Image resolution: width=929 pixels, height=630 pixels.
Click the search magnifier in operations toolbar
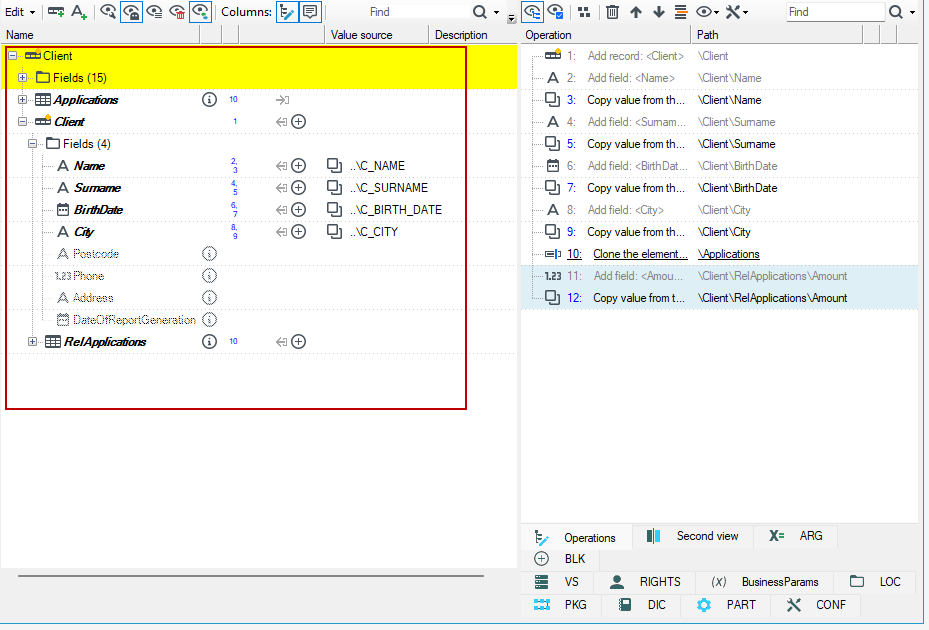click(x=896, y=11)
